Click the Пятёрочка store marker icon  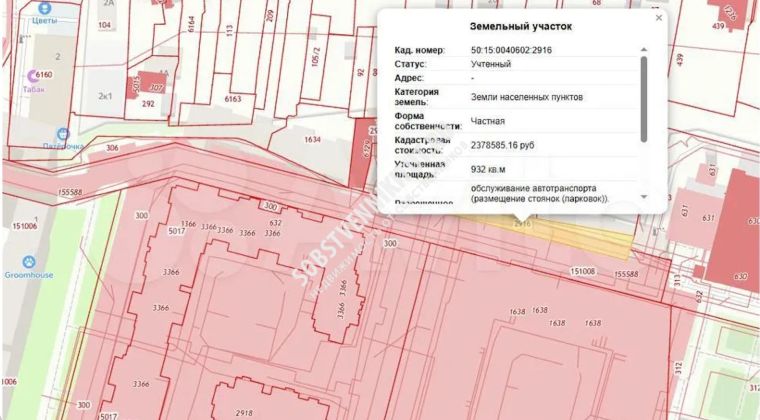[x=63, y=133]
